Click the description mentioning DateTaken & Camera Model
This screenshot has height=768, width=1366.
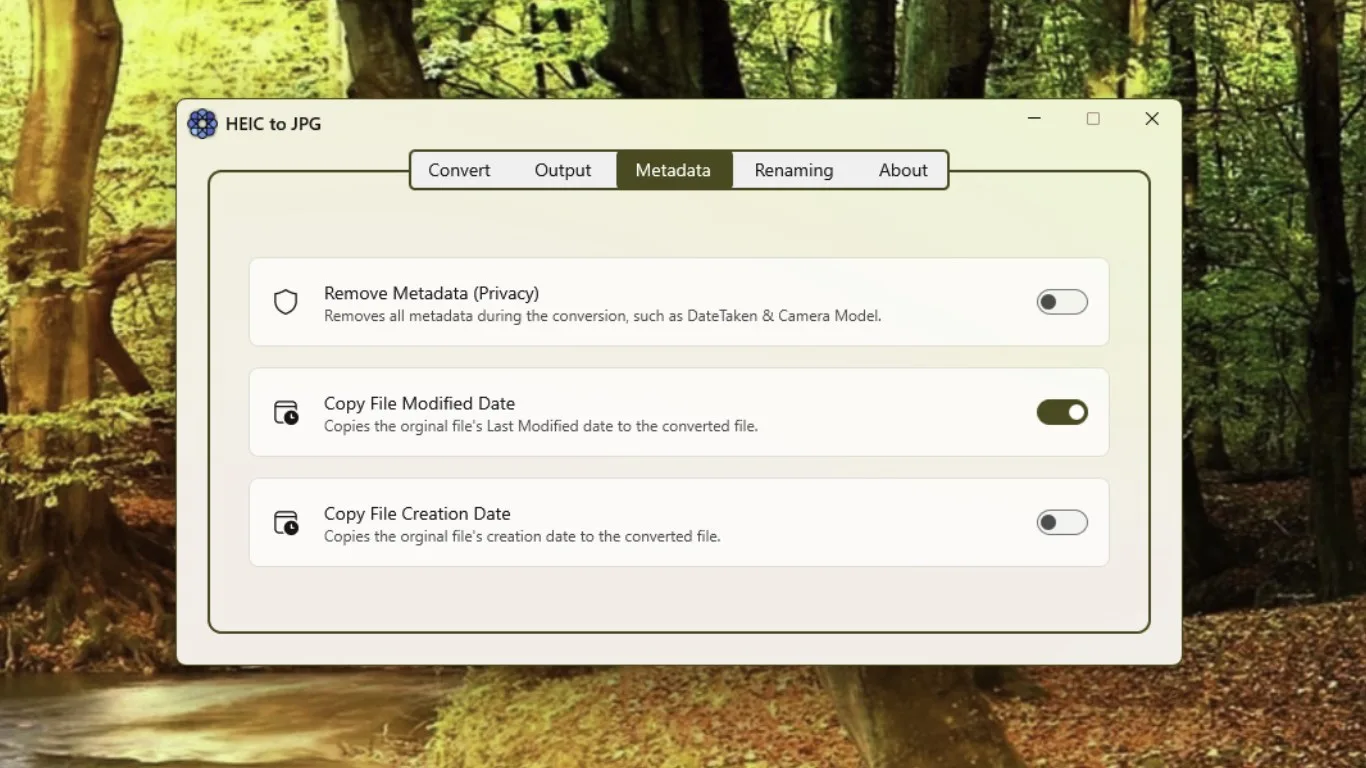602,316
